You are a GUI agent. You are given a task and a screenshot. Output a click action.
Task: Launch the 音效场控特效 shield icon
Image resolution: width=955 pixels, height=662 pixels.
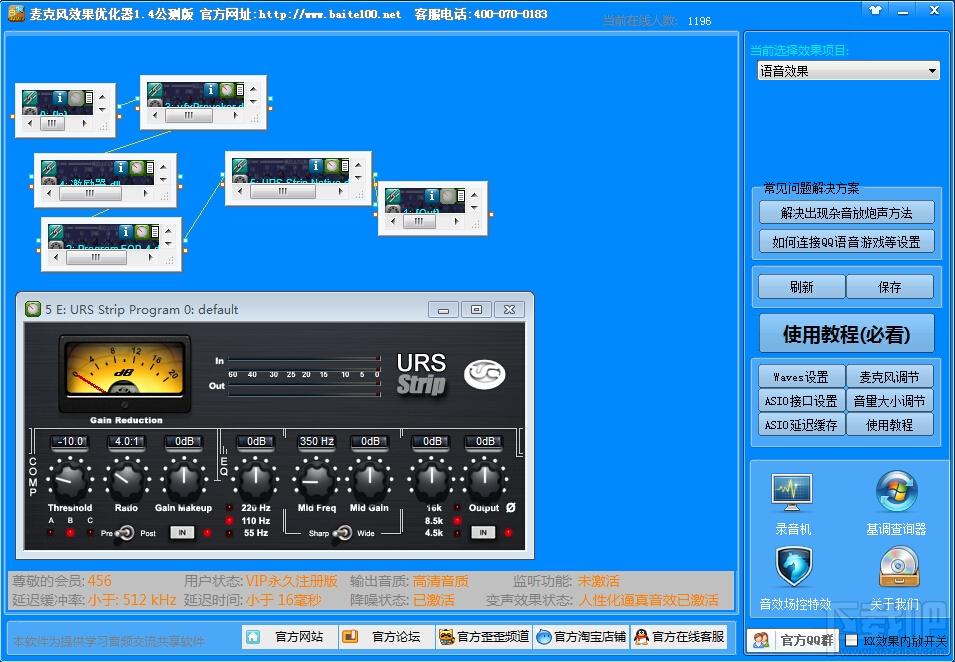pos(794,568)
